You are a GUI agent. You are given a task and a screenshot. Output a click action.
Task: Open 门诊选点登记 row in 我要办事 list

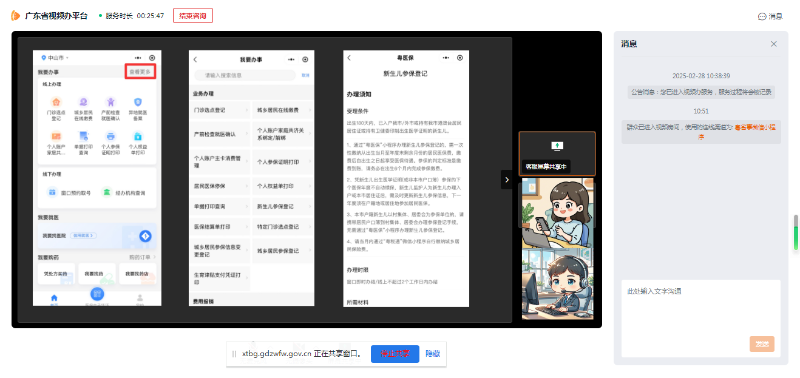coord(219,110)
